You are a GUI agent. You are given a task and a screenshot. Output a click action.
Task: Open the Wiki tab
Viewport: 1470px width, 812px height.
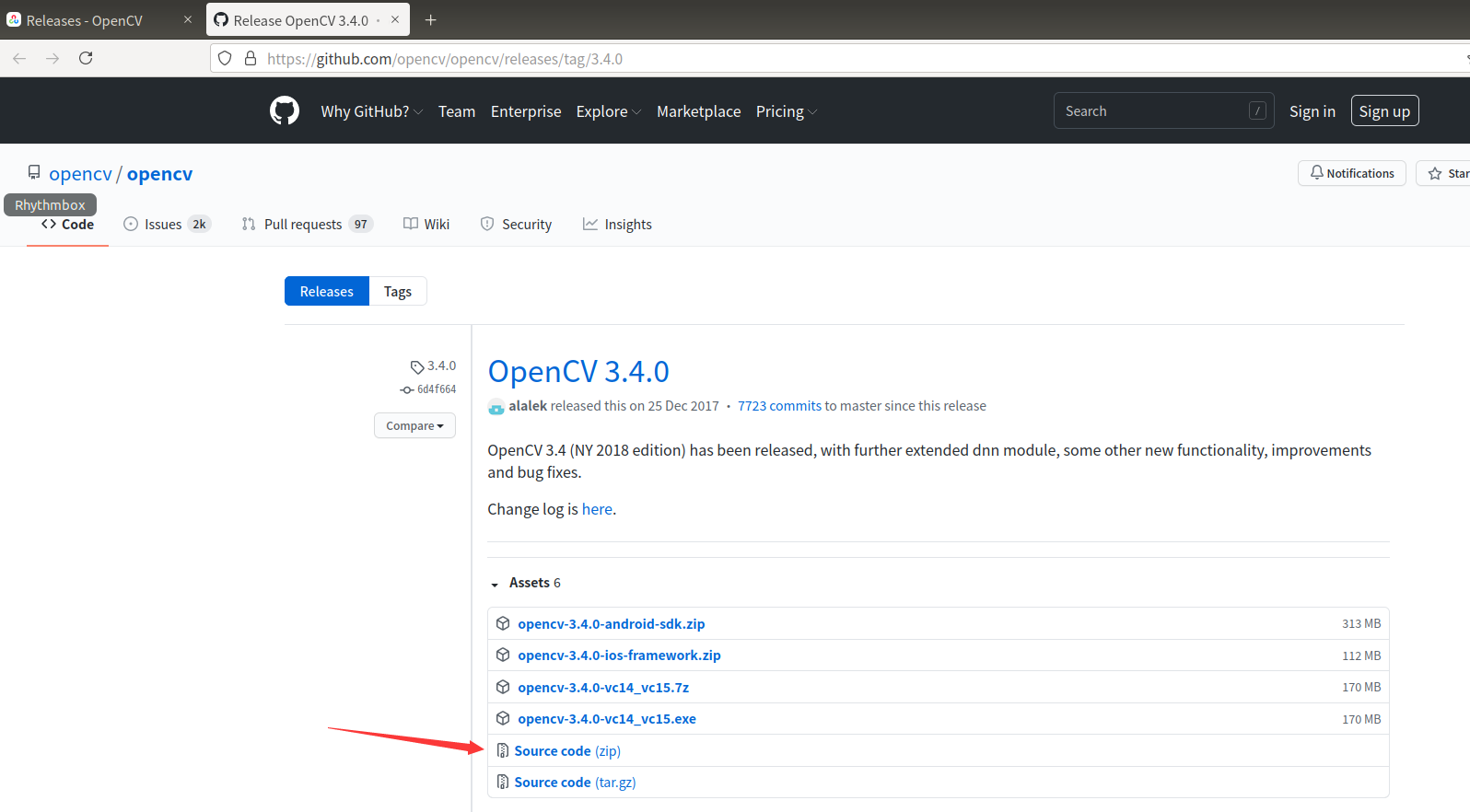click(x=426, y=224)
